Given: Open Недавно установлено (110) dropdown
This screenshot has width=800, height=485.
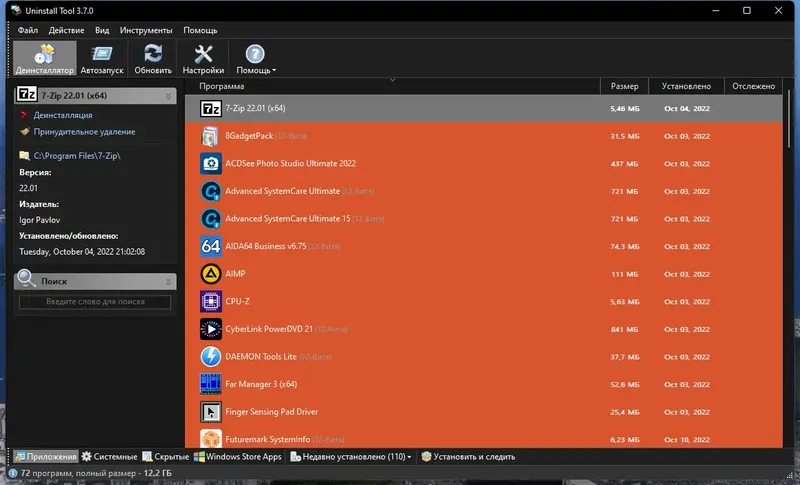Looking at the screenshot, I should click(351, 456).
